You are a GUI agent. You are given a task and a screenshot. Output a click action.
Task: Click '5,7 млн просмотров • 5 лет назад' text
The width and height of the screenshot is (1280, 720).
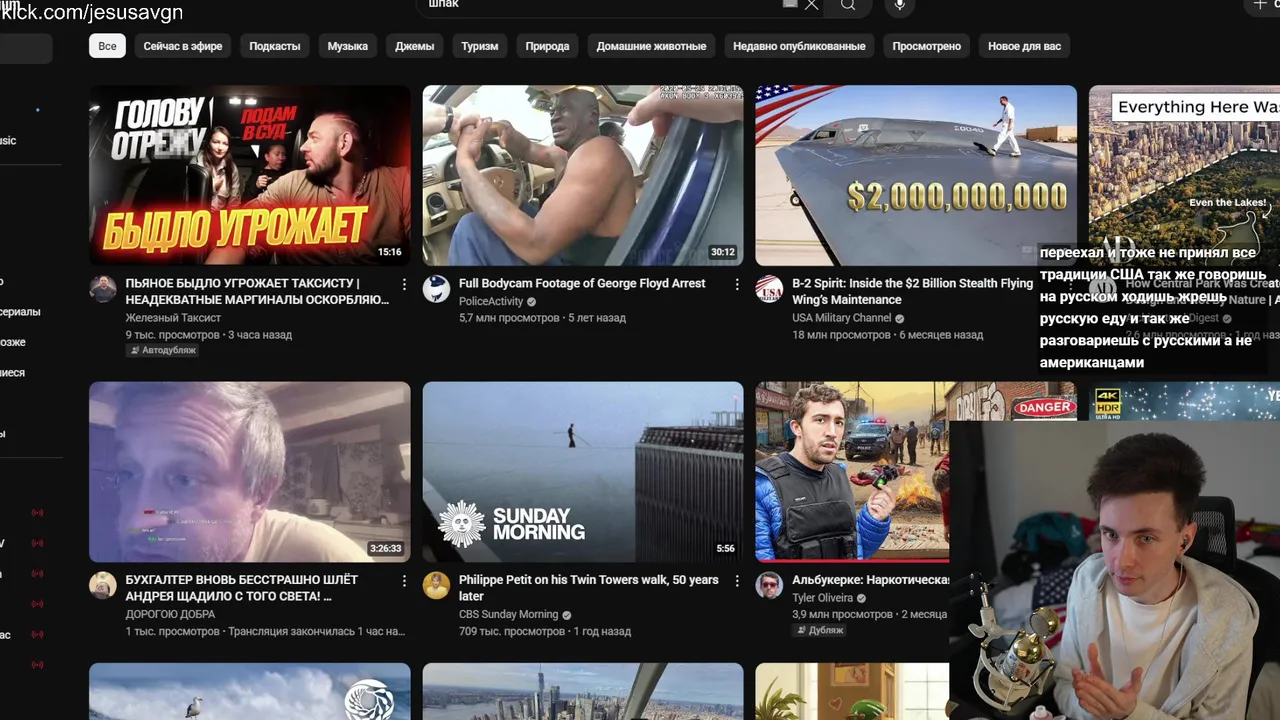point(542,318)
